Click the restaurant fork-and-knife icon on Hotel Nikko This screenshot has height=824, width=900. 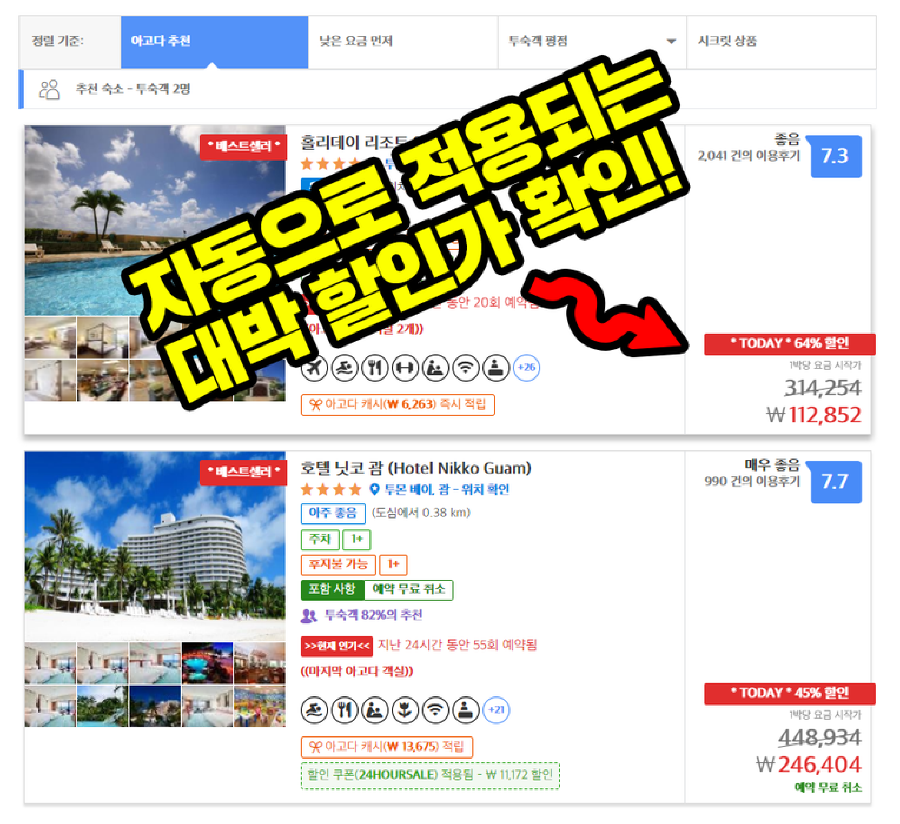coord(344,710)
